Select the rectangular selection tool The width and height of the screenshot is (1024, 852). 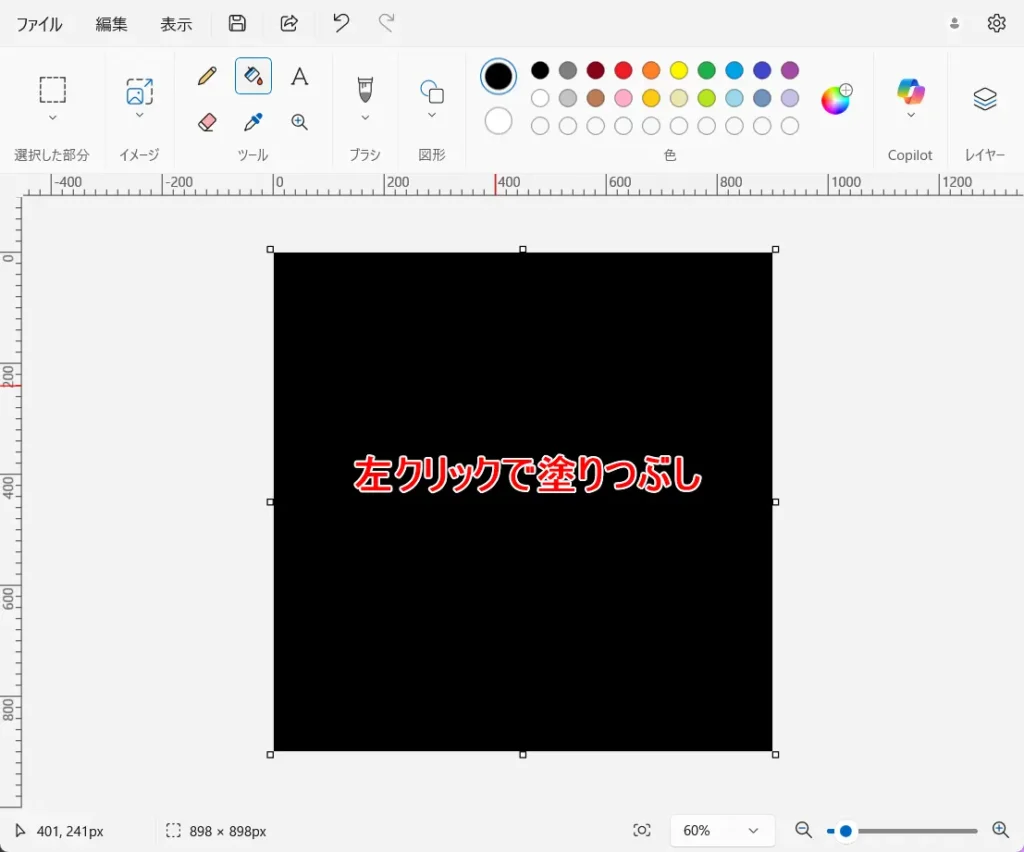(x=53, y=90)
